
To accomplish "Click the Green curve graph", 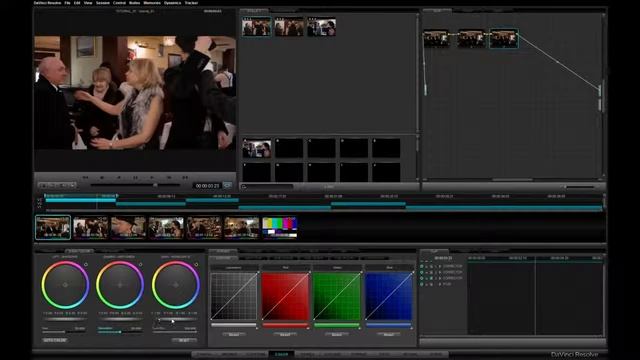I will pyautogui.click(x=337, y=296).
